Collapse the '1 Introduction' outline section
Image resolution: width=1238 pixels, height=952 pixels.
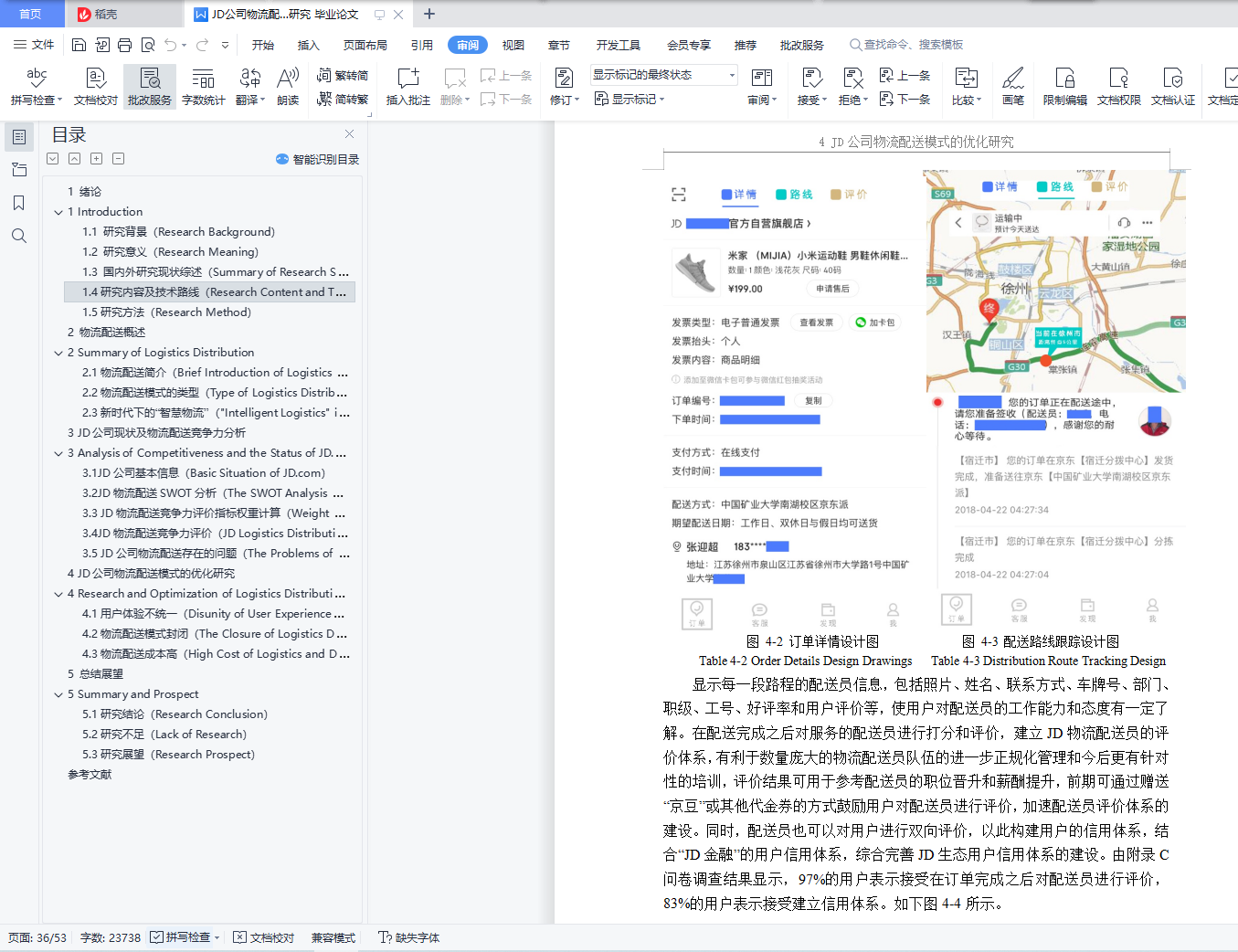[x=58, y=212]
